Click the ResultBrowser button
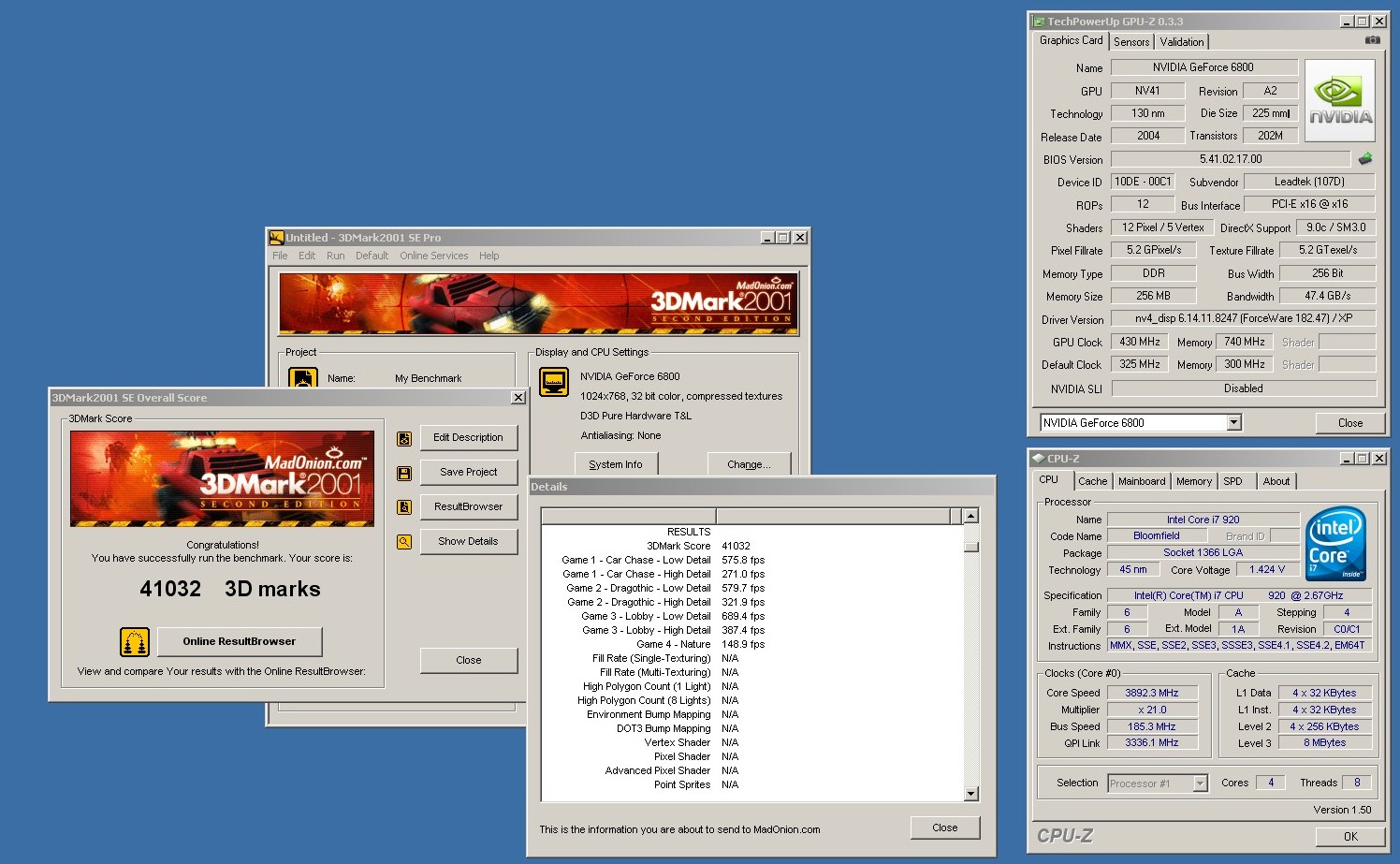The width and height of the screenshot is (1400, 864). pyautogui.click(x=468, y=506)
